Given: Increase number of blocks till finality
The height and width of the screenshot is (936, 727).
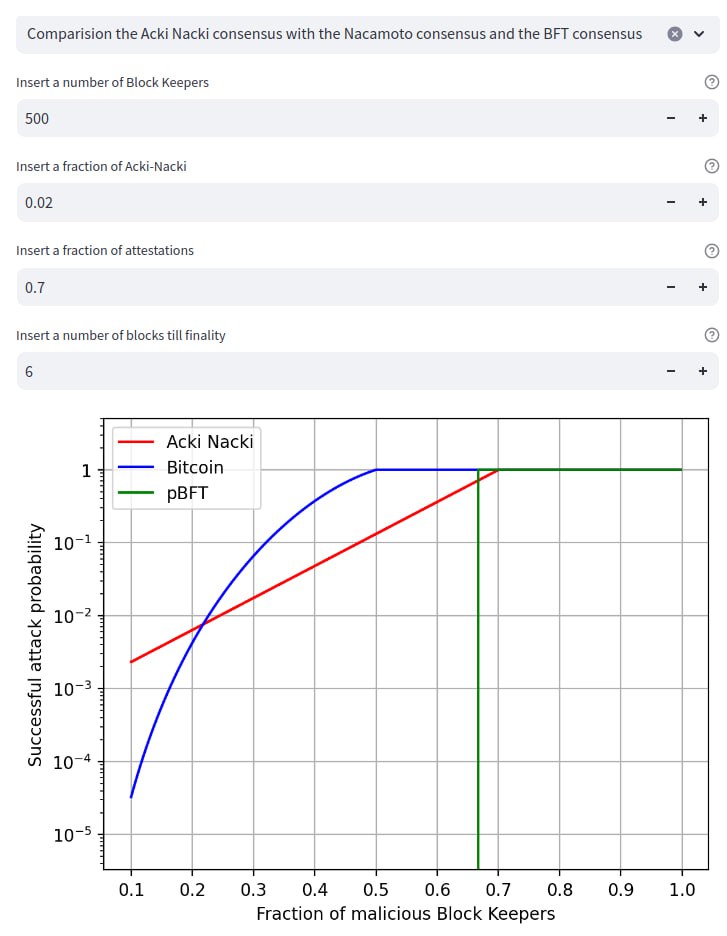Looking at the screenshot, I should [x=703, y=371].
